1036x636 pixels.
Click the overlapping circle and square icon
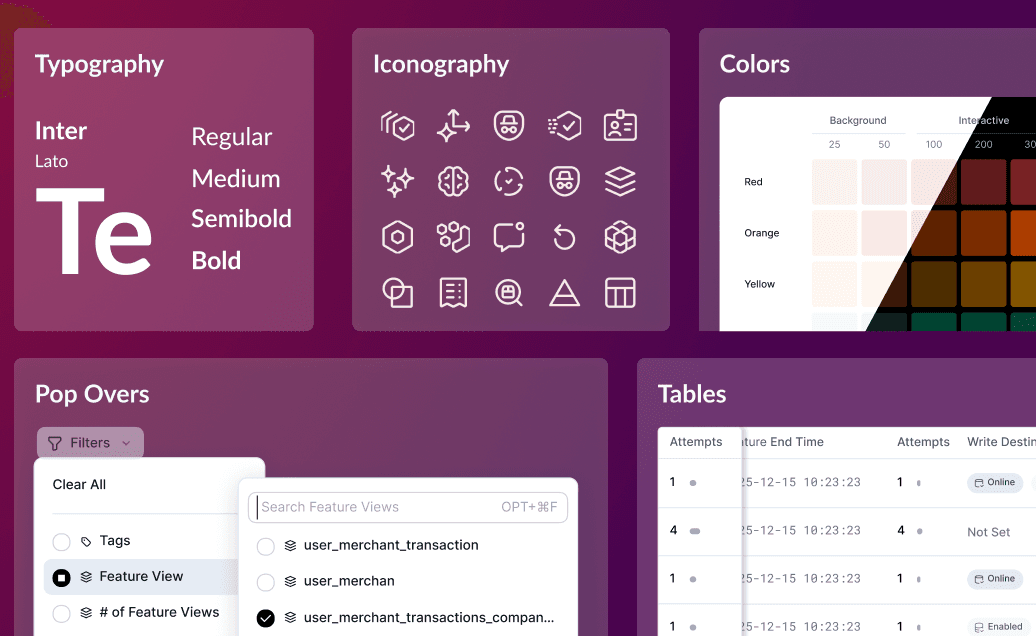point(398,292)
